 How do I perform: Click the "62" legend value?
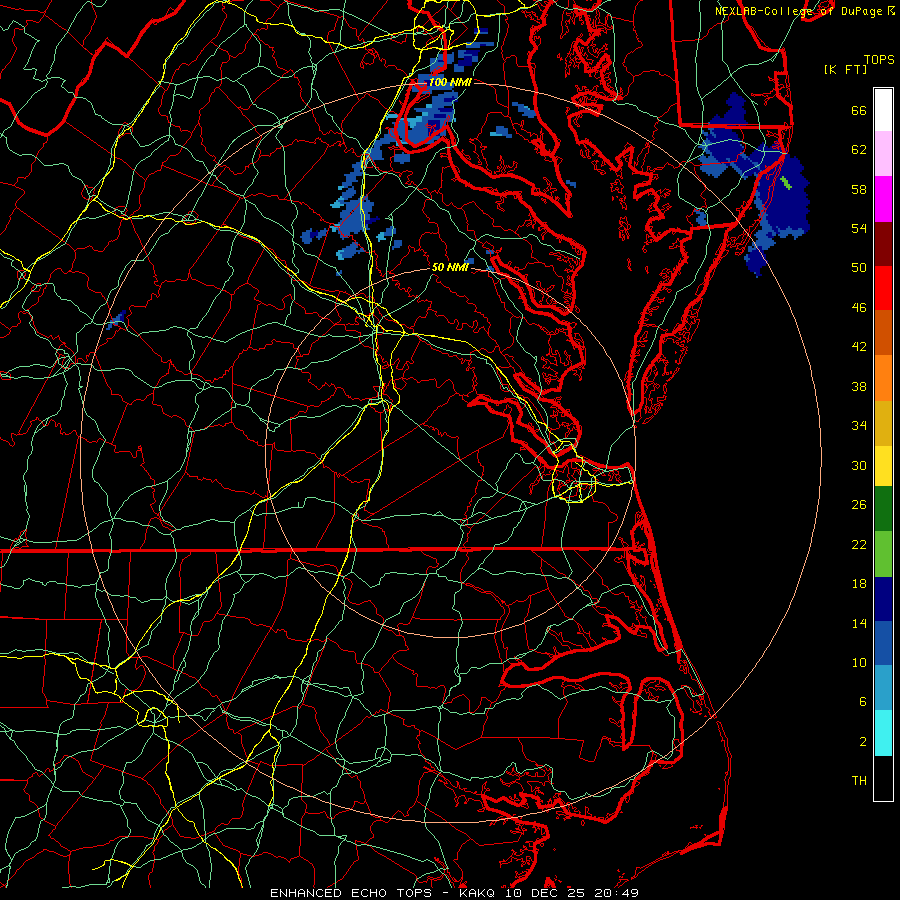[x=859, y=150]
